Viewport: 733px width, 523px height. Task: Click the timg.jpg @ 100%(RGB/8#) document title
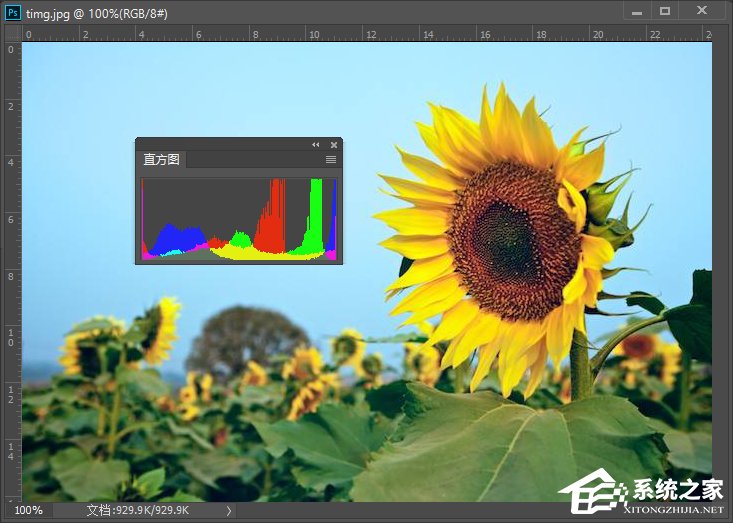coord(97,13)
